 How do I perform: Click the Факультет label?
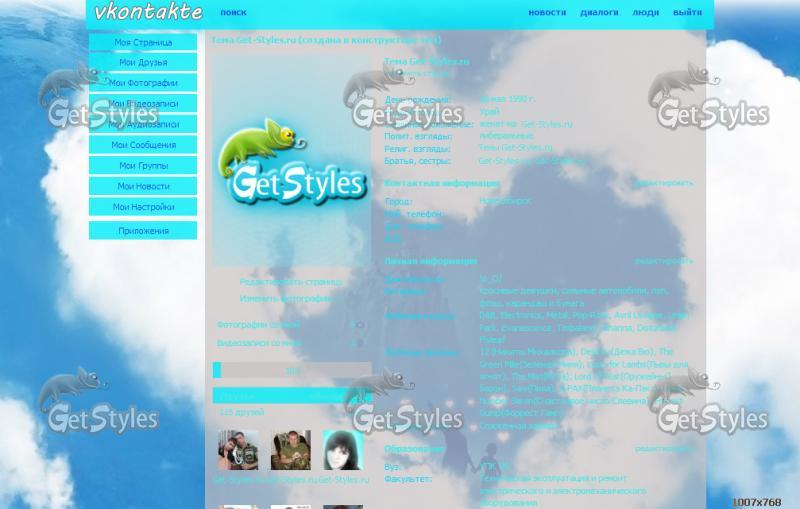[408, 479]
